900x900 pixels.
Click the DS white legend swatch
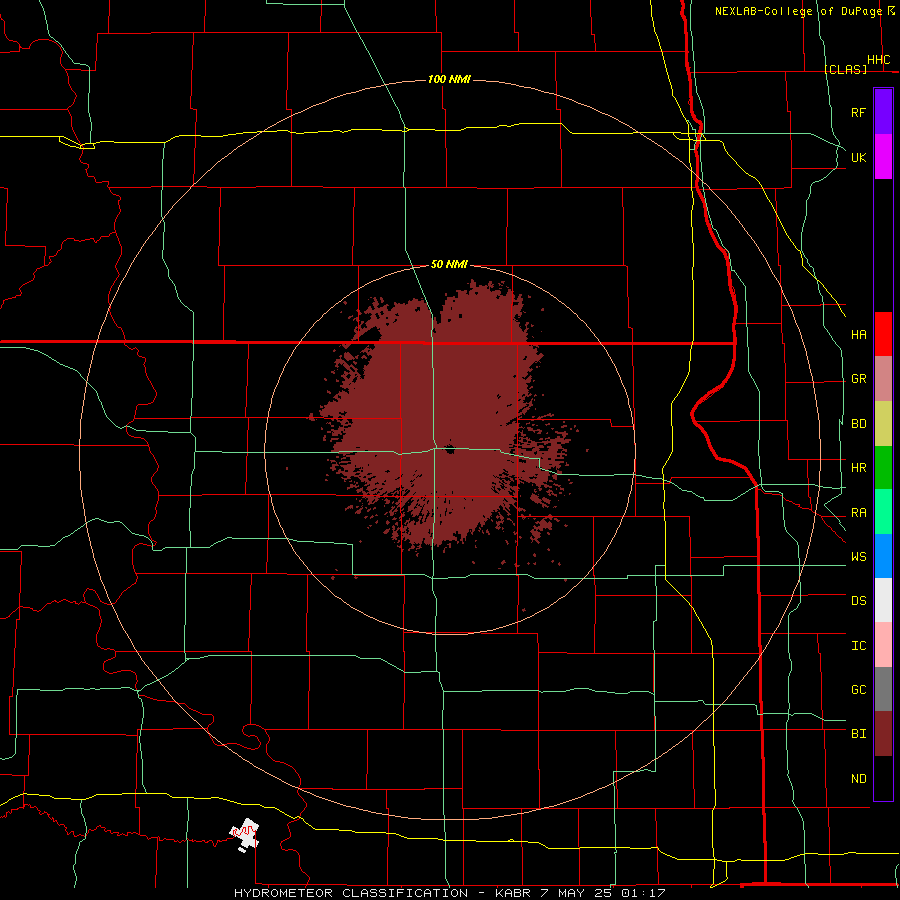(883, 600)
